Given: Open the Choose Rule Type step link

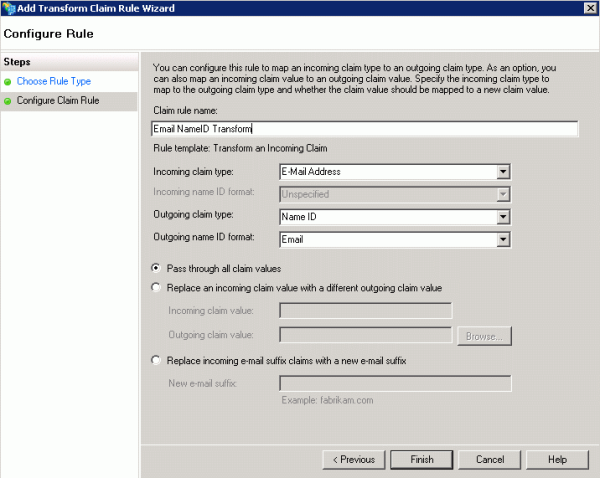Looking at the screenshot, I should coord(54,81).
